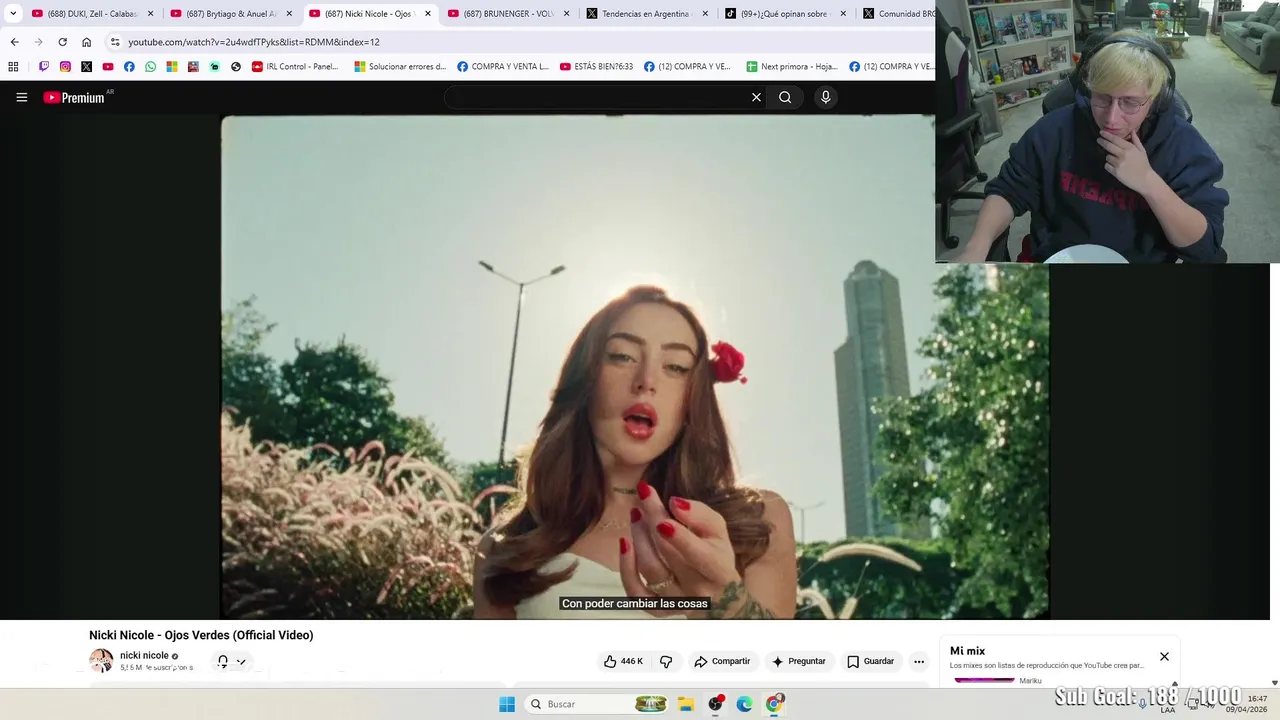Open the Microsoft bookmark icon
Image resolution: width=1280 pixels, height=720 pixels.
pyautogui.click(x=172, y=67)
